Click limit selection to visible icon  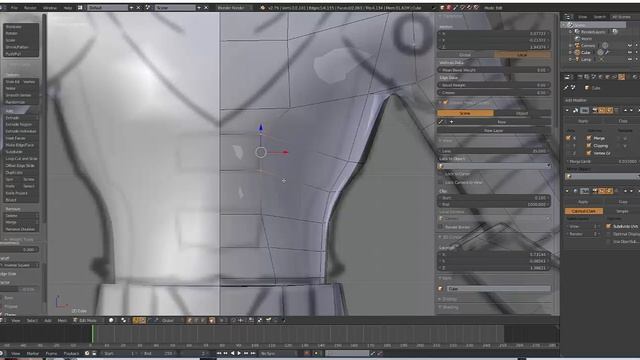[212, 320]
